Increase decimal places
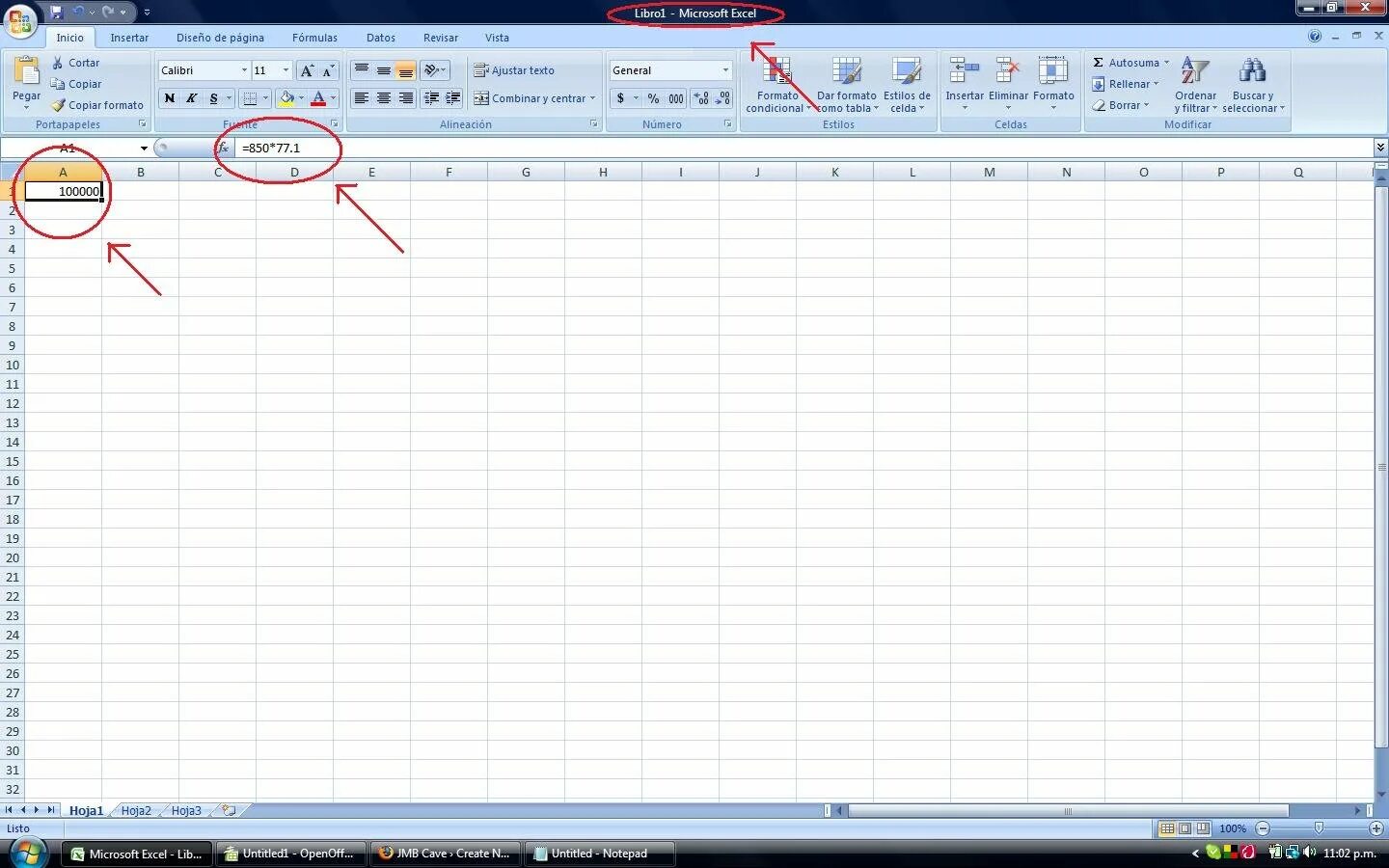The height and width of the screenshot is (868, 1389). click(x=701, y=98)
